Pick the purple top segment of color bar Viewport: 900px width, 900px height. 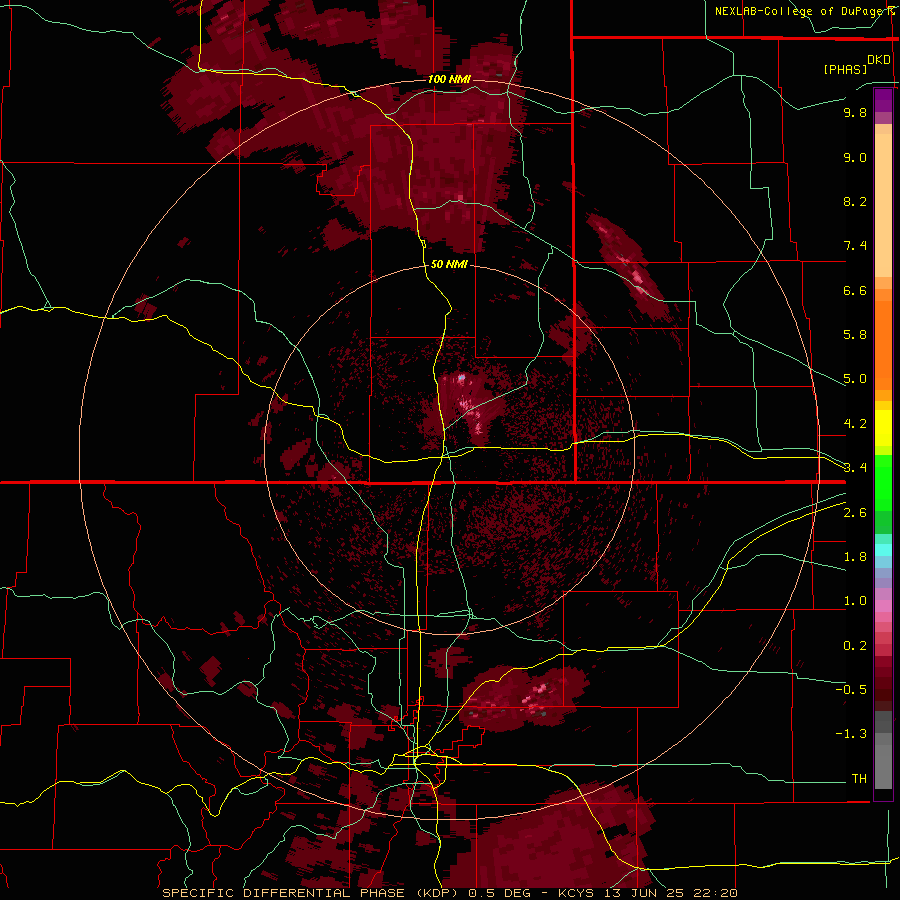point(883,100)
